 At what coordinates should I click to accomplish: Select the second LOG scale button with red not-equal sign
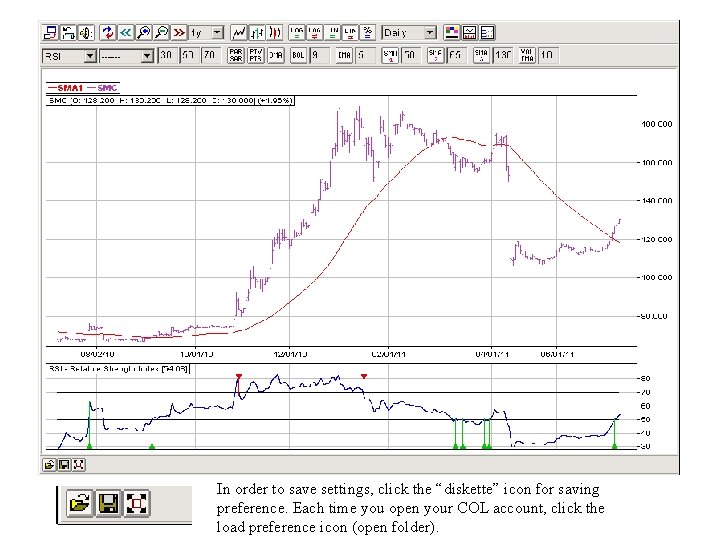[315, 33]
